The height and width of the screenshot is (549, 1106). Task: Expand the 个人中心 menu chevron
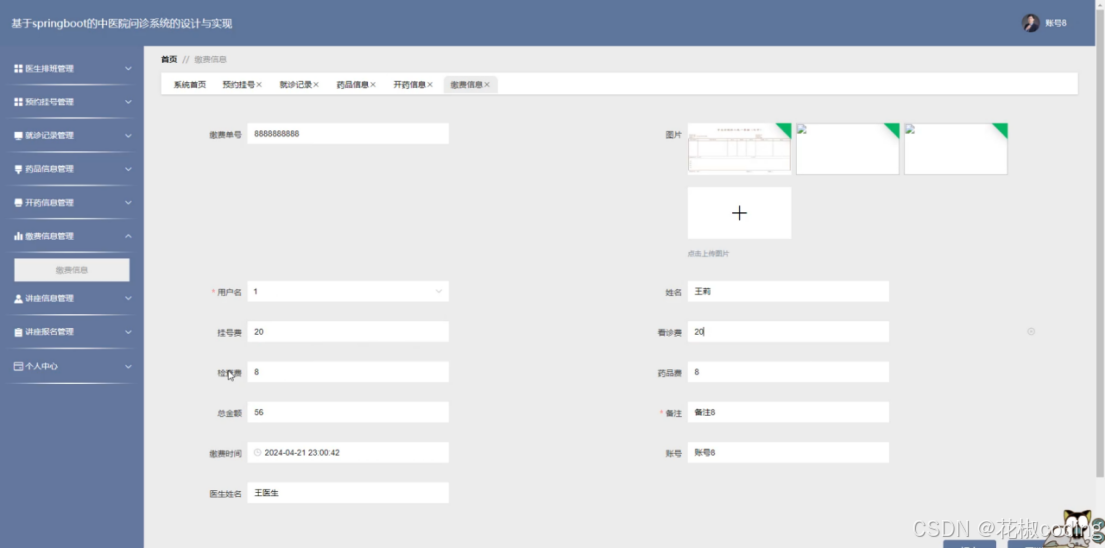click(x=128, y=366)
